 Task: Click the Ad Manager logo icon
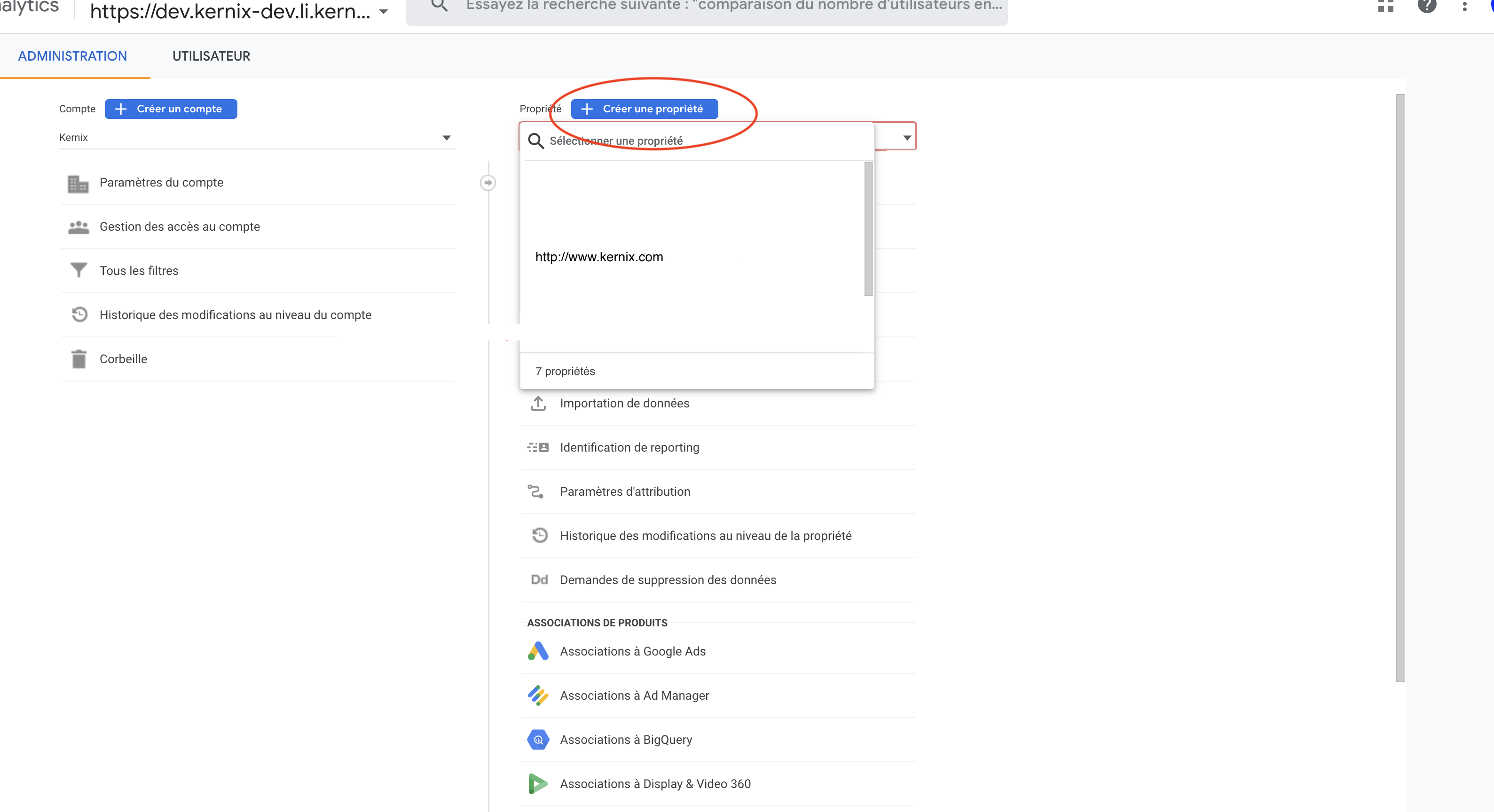point(538,695)
